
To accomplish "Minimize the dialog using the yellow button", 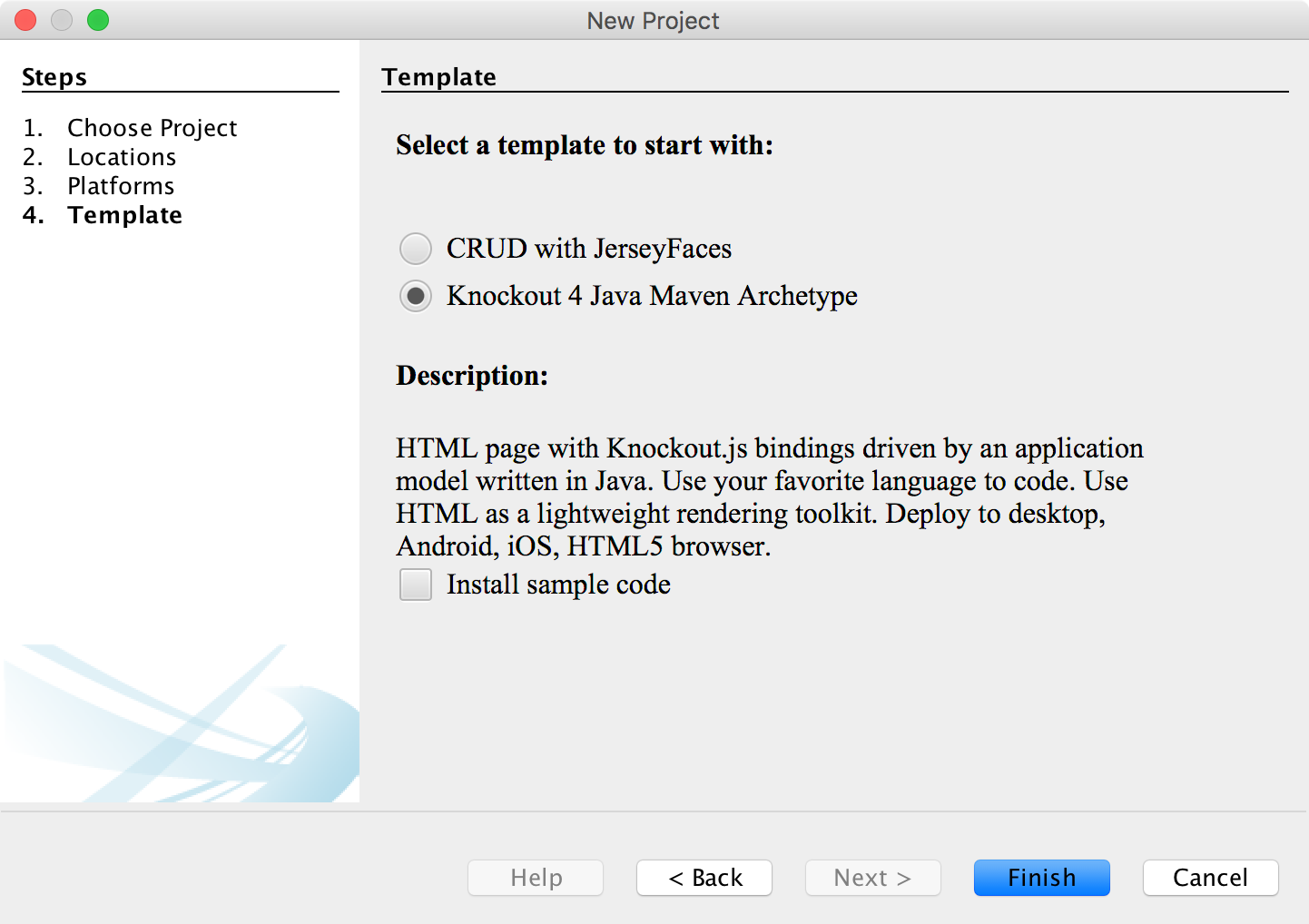I will (62, 20).
